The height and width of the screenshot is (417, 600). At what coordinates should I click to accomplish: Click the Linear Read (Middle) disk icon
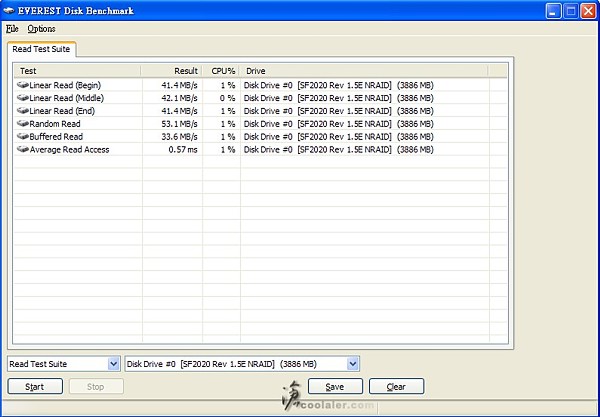pos(23,98)
